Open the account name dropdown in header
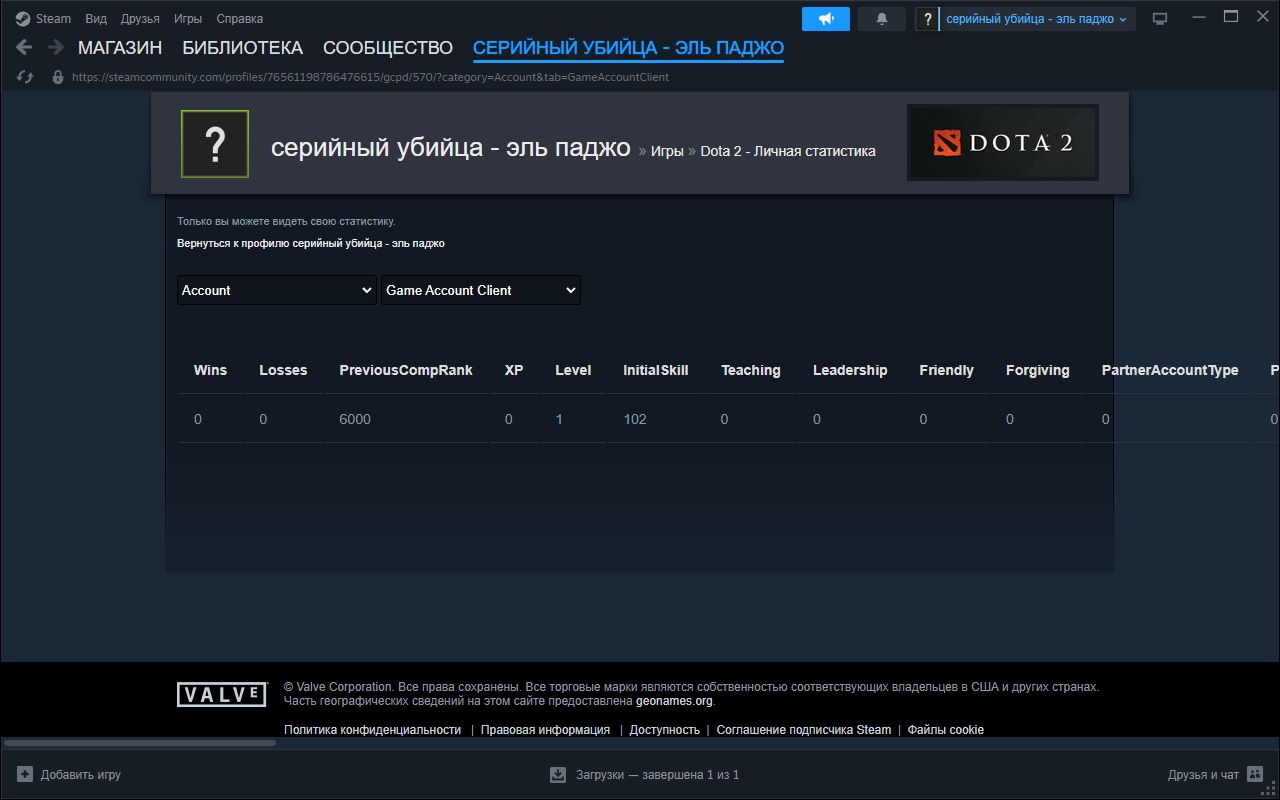 click(1036, 19)
